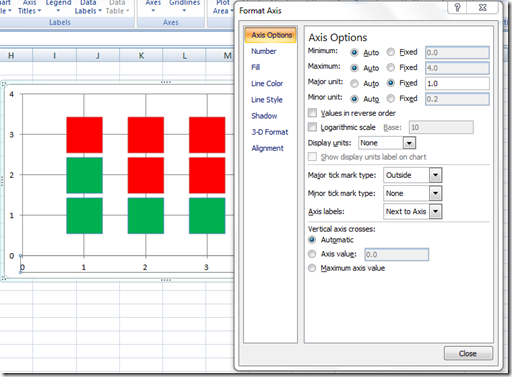Click the Close button in Format Axis

click(x=468, y=353)
